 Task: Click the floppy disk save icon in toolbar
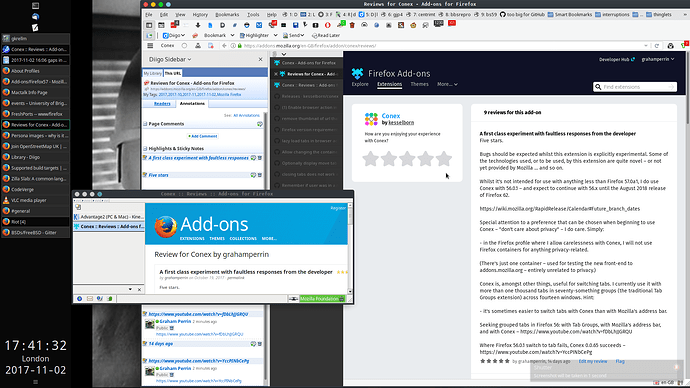point(295,25)
